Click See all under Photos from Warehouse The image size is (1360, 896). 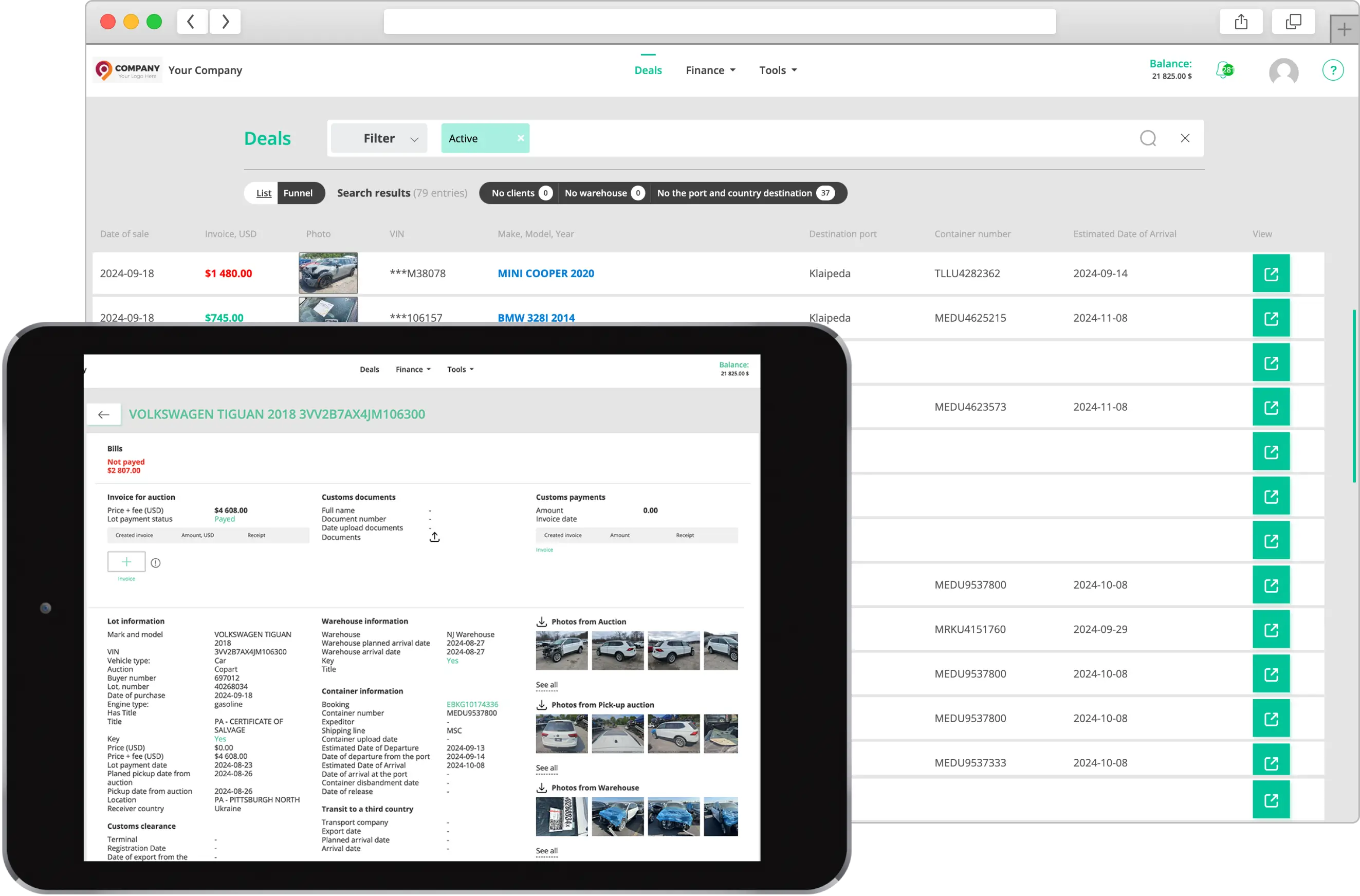click(x=546, y=851)
